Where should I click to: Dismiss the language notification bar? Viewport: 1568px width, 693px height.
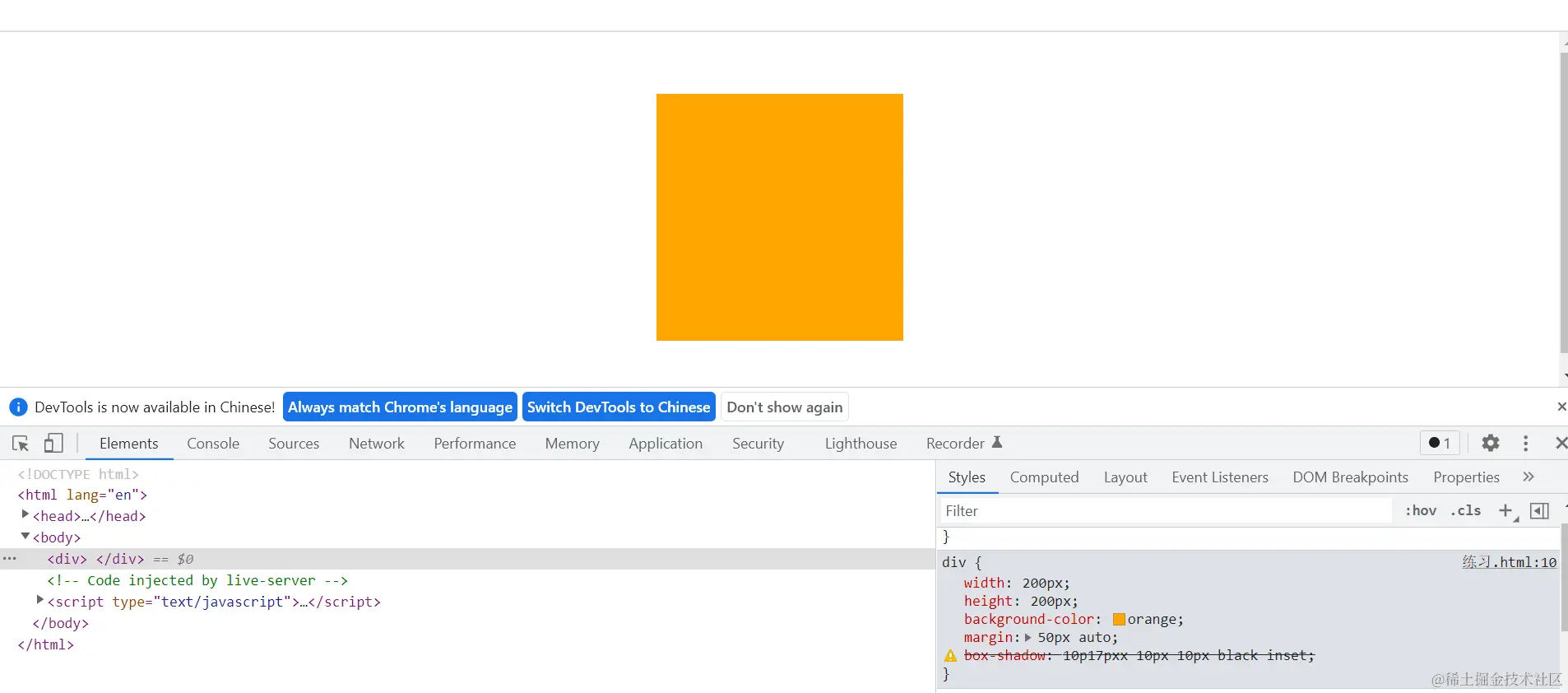1561,407
